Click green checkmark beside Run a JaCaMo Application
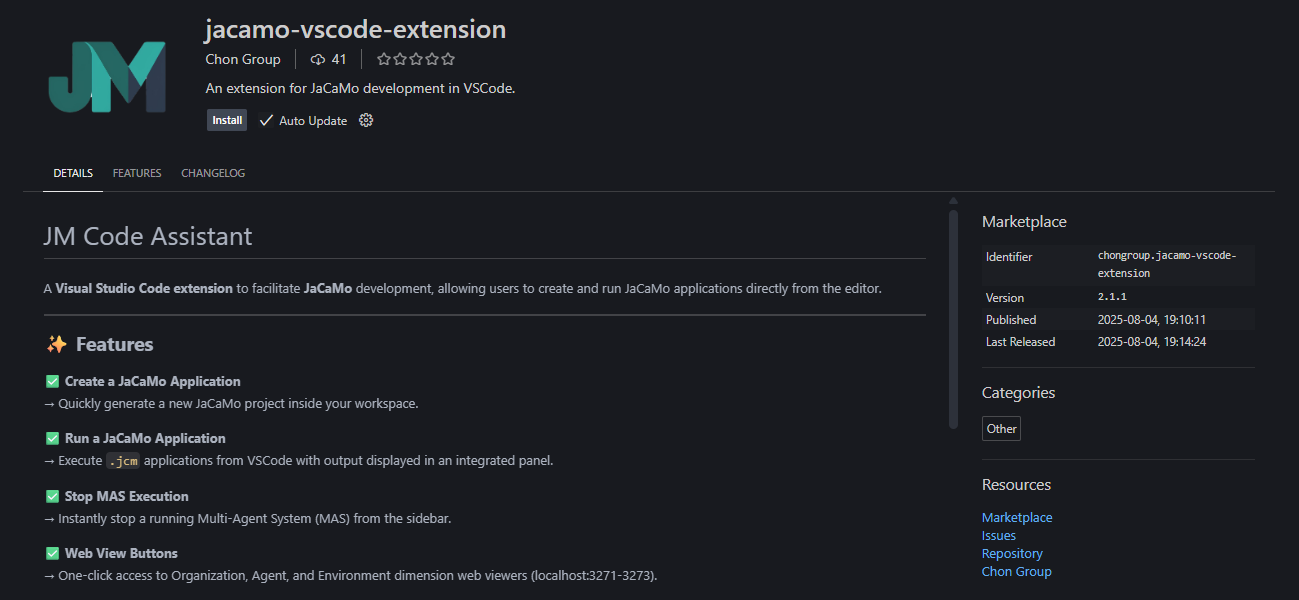1299x600 pixels. pyautogui.click(x=53, y=438)
